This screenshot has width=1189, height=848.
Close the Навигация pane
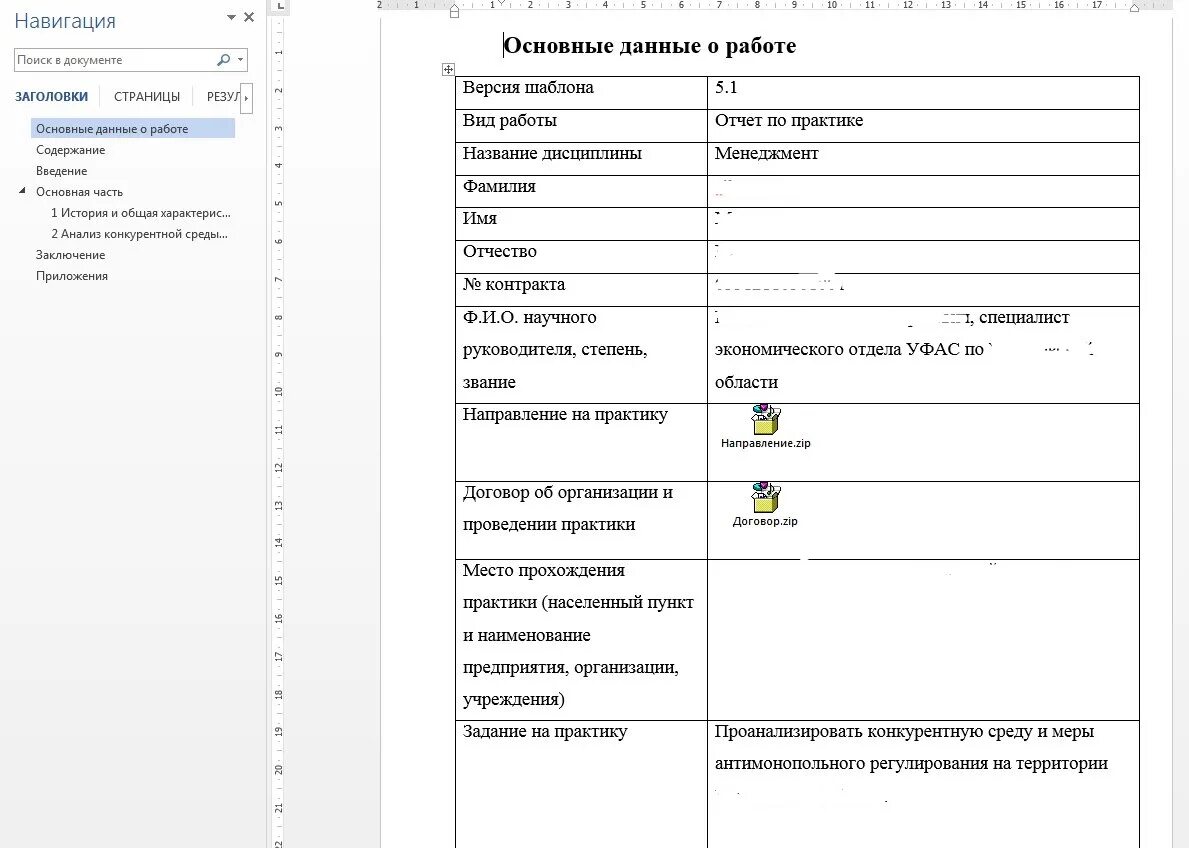[248, 17]
